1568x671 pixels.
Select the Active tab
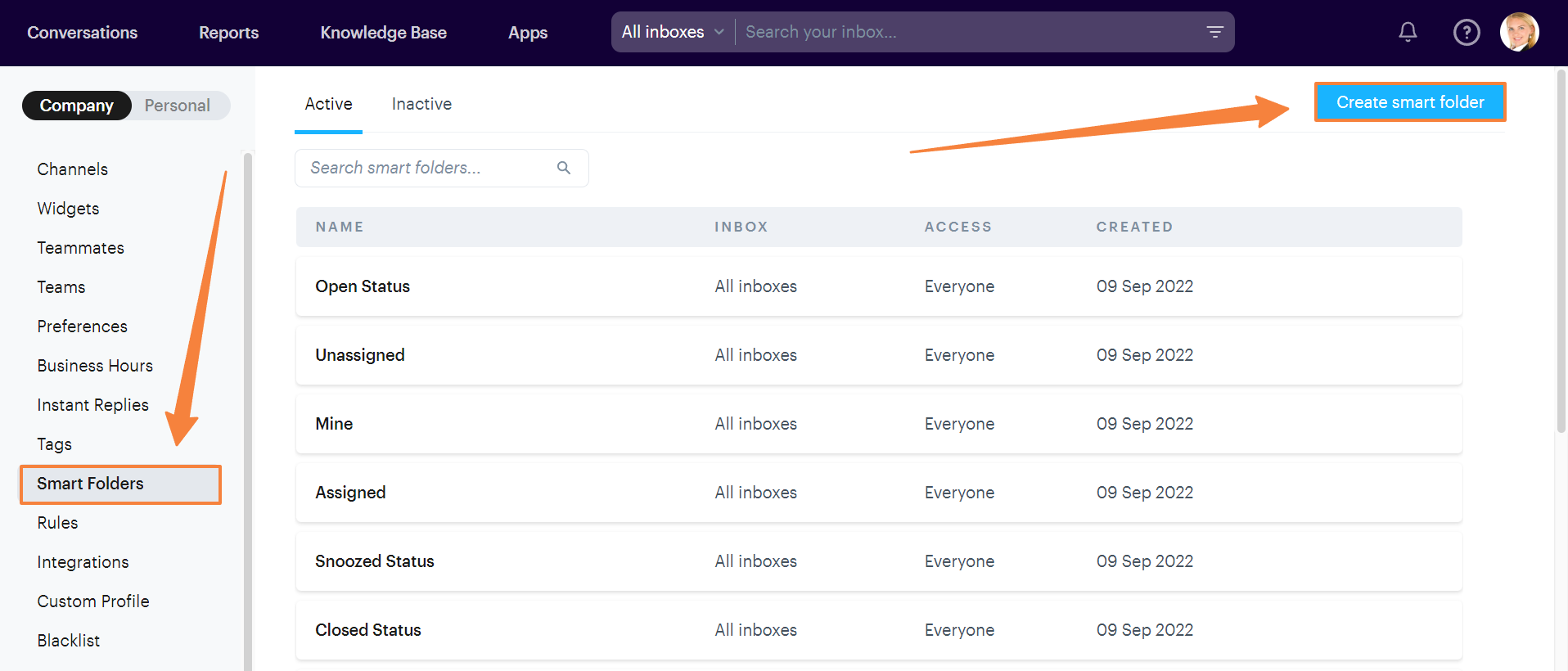(328, 104)
